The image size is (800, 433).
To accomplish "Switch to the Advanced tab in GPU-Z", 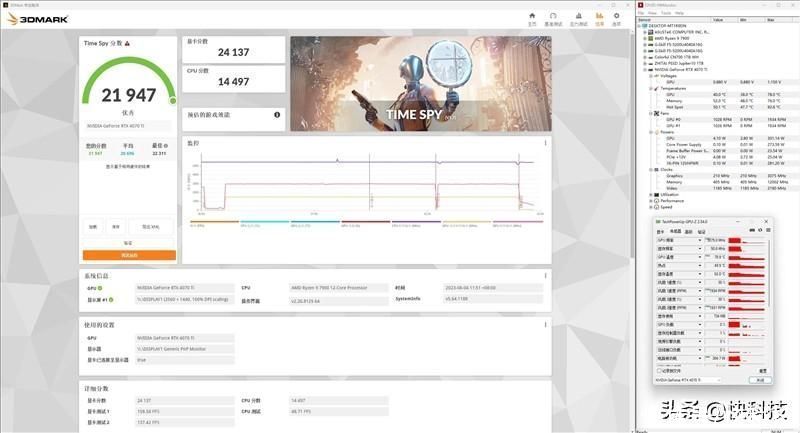I will click(x=688, y=232).
